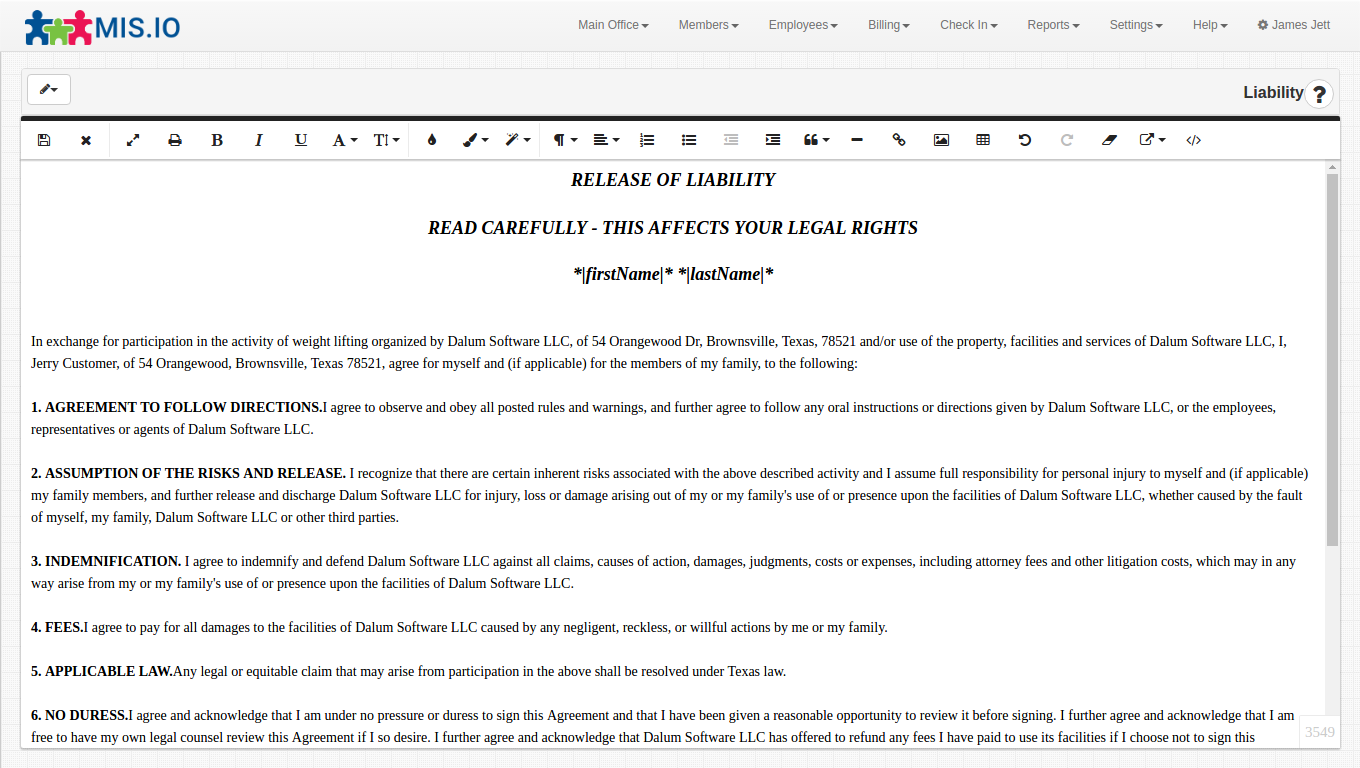Open the Billing menu

click(888, 25)
